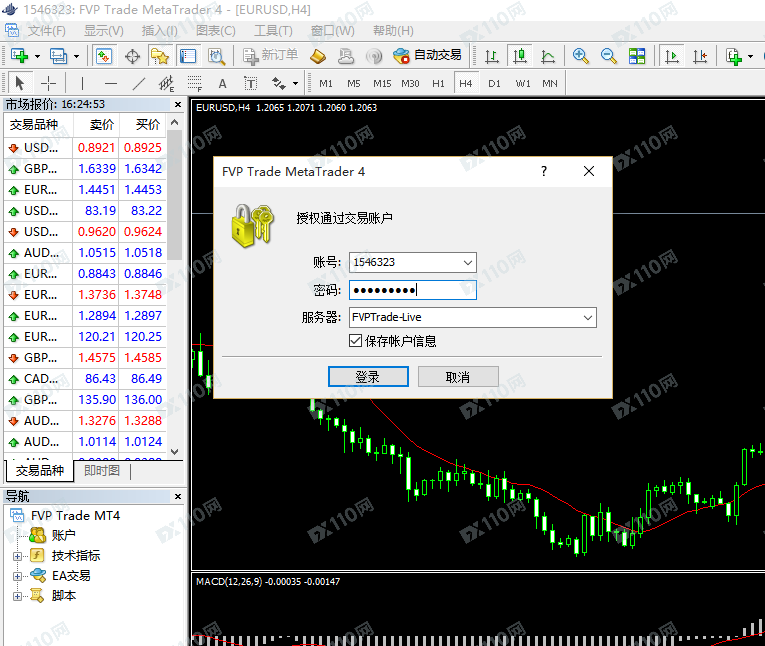Toggle the Data Window crosshair-circle icon
Viewport: 765px width, 646px height.
(132, 56)
